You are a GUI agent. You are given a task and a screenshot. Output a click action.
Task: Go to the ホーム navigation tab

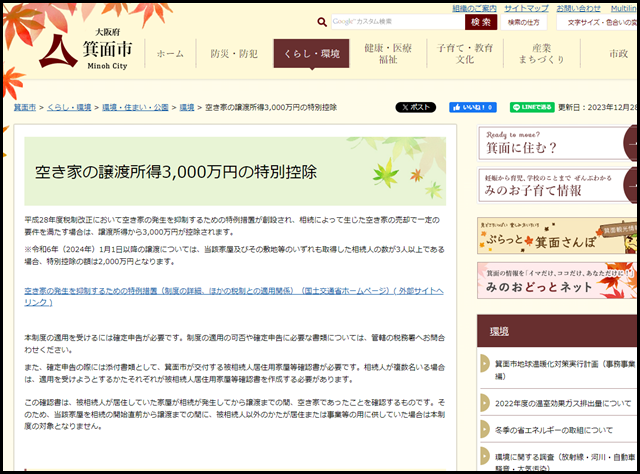170,53
